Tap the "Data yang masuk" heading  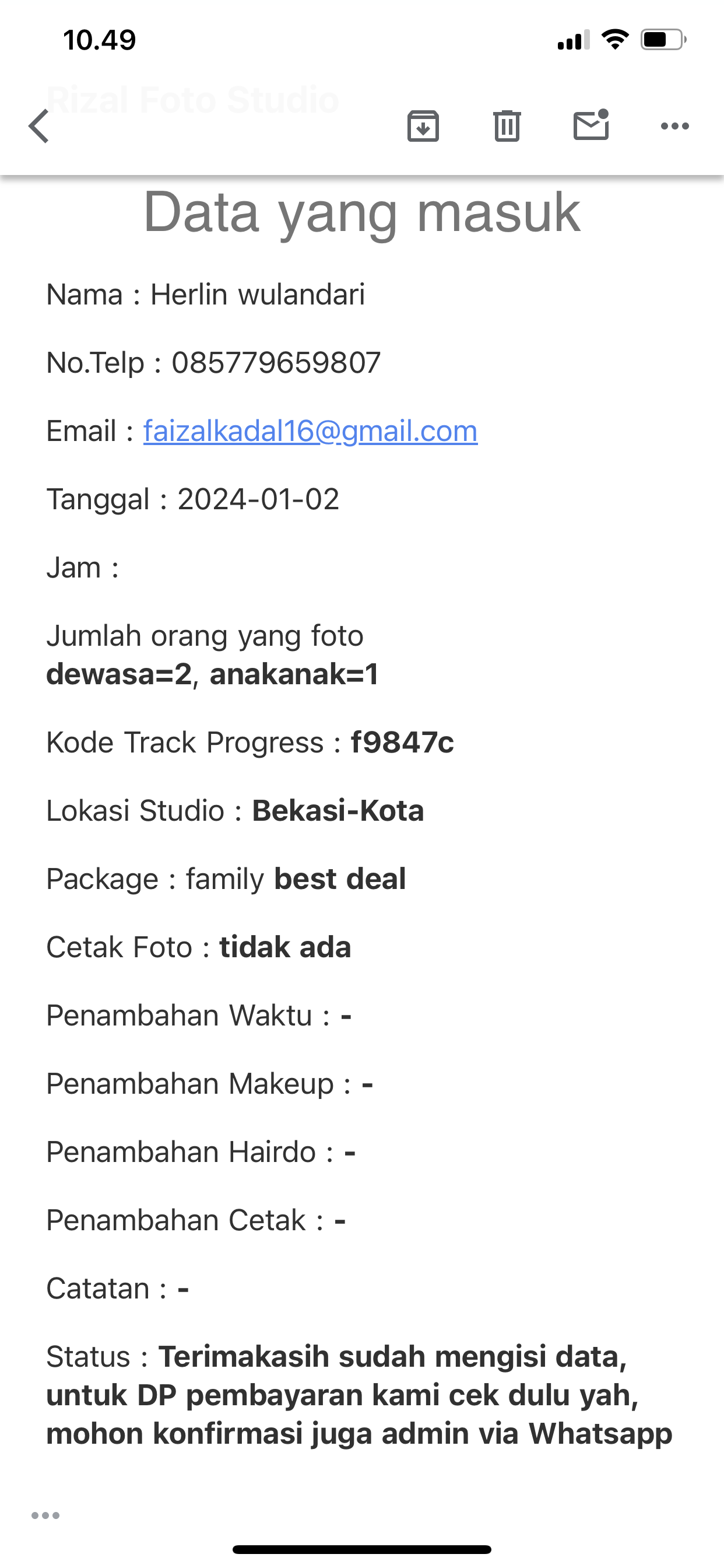(x=362, y=212)
